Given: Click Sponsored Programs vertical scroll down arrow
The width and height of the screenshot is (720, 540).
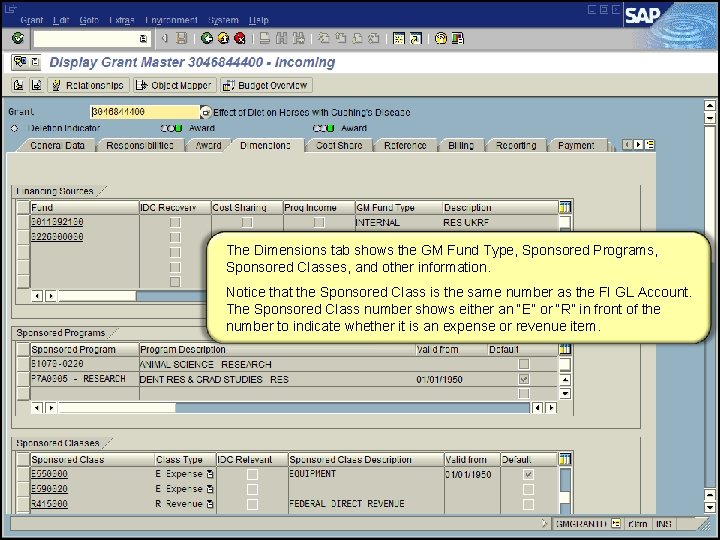Looking at the screenshot, I should pos(565,394).
